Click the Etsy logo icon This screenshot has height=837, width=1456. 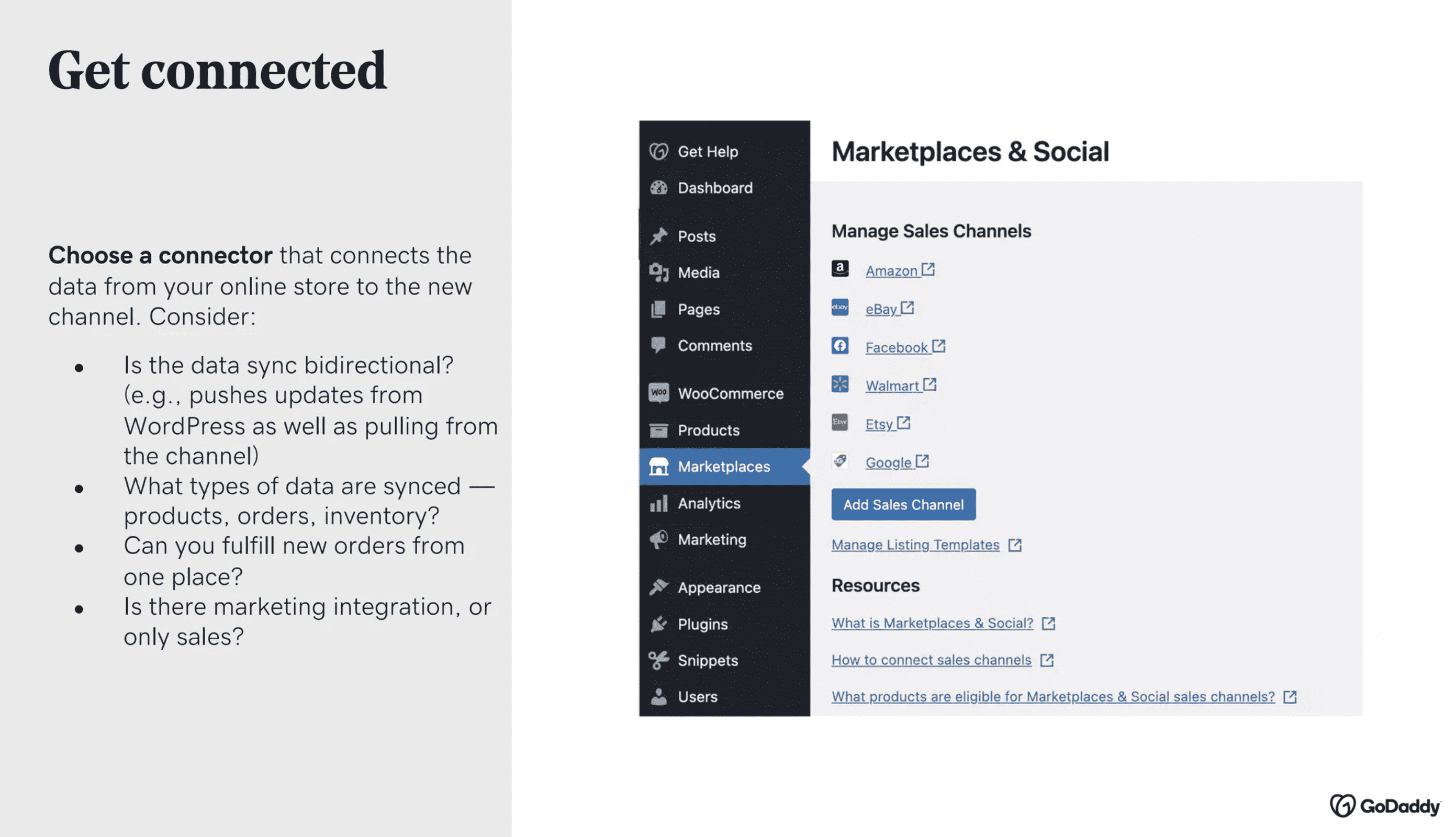(839, 422)
